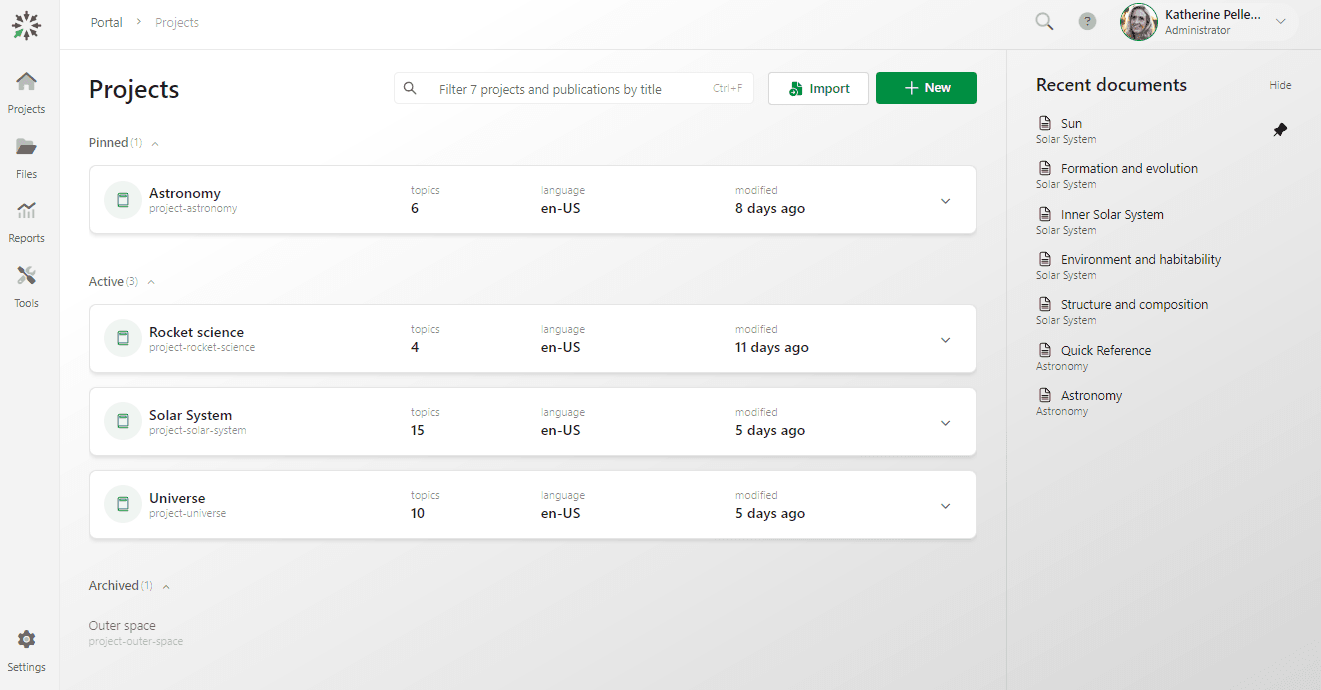Click the Astronomy project icon
Image resolution: width=1321 pixels, height=690 pixels.
pyautogui.click(x=123, y=200)
